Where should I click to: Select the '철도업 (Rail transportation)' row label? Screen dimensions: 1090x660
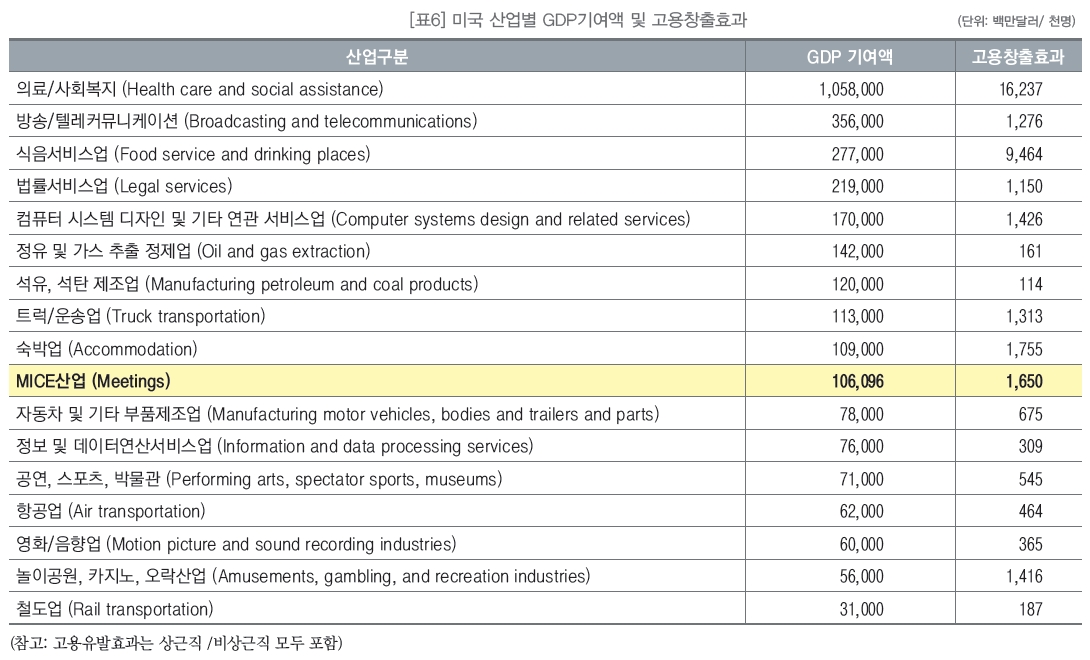click(115, 609)
